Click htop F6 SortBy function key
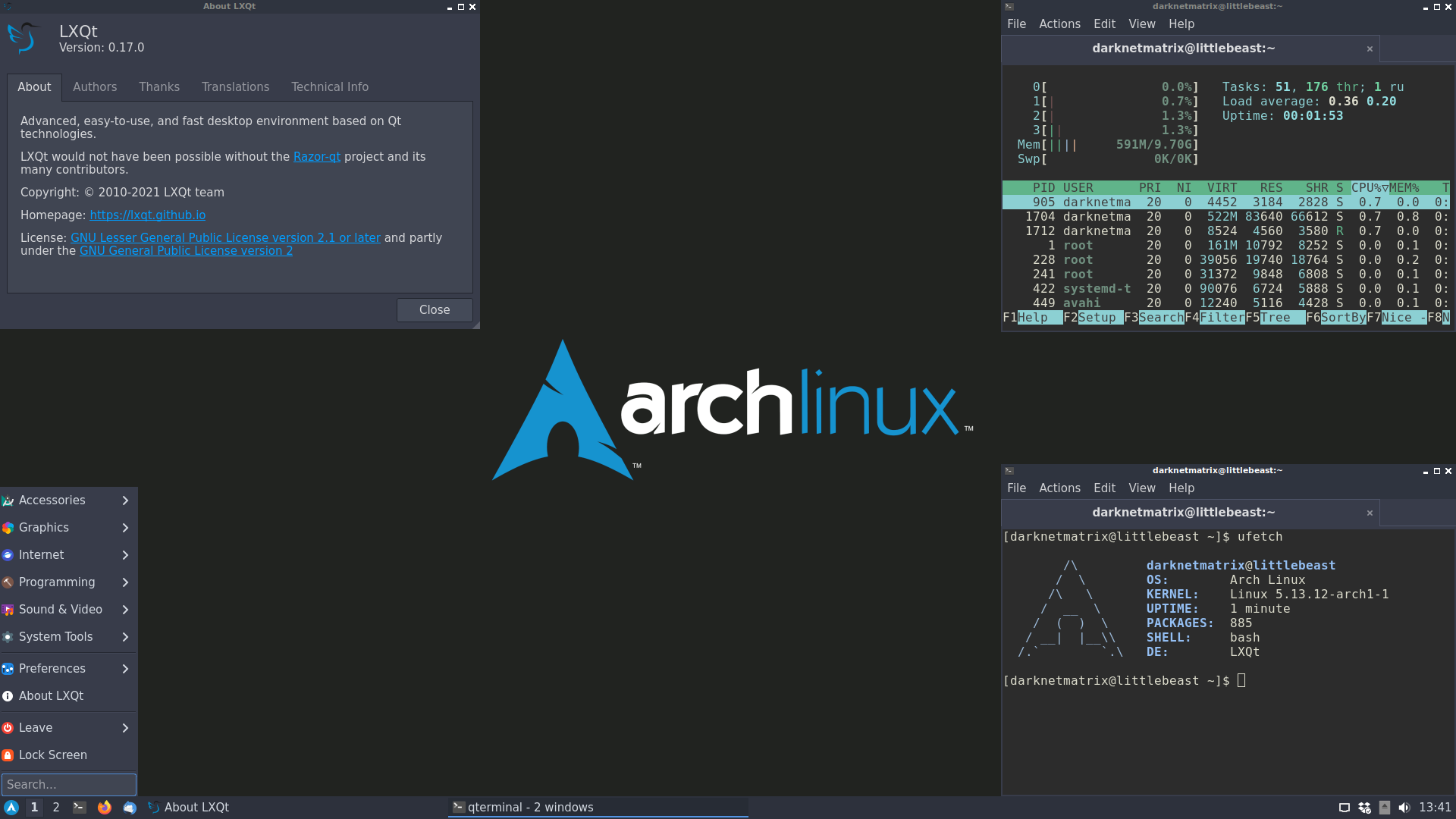1456x819 pixels. tap(1335, 318)
